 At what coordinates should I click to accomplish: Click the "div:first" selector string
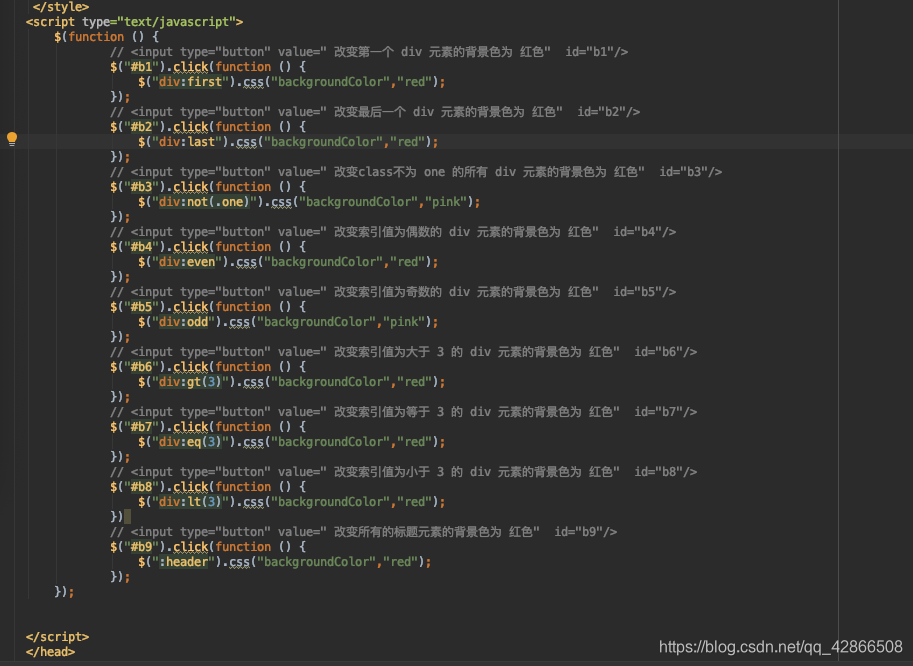click(x=191, y=82)
